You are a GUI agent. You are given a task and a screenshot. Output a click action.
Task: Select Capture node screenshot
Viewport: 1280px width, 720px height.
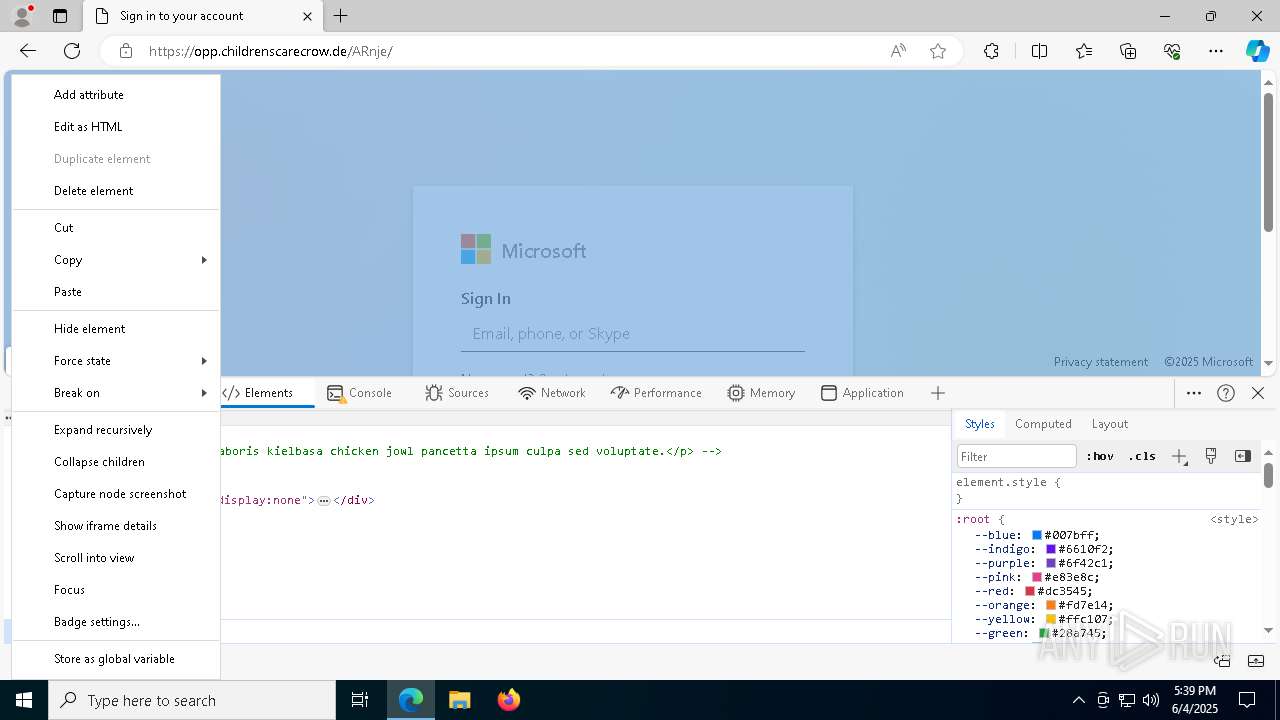(x=116, y=494)
